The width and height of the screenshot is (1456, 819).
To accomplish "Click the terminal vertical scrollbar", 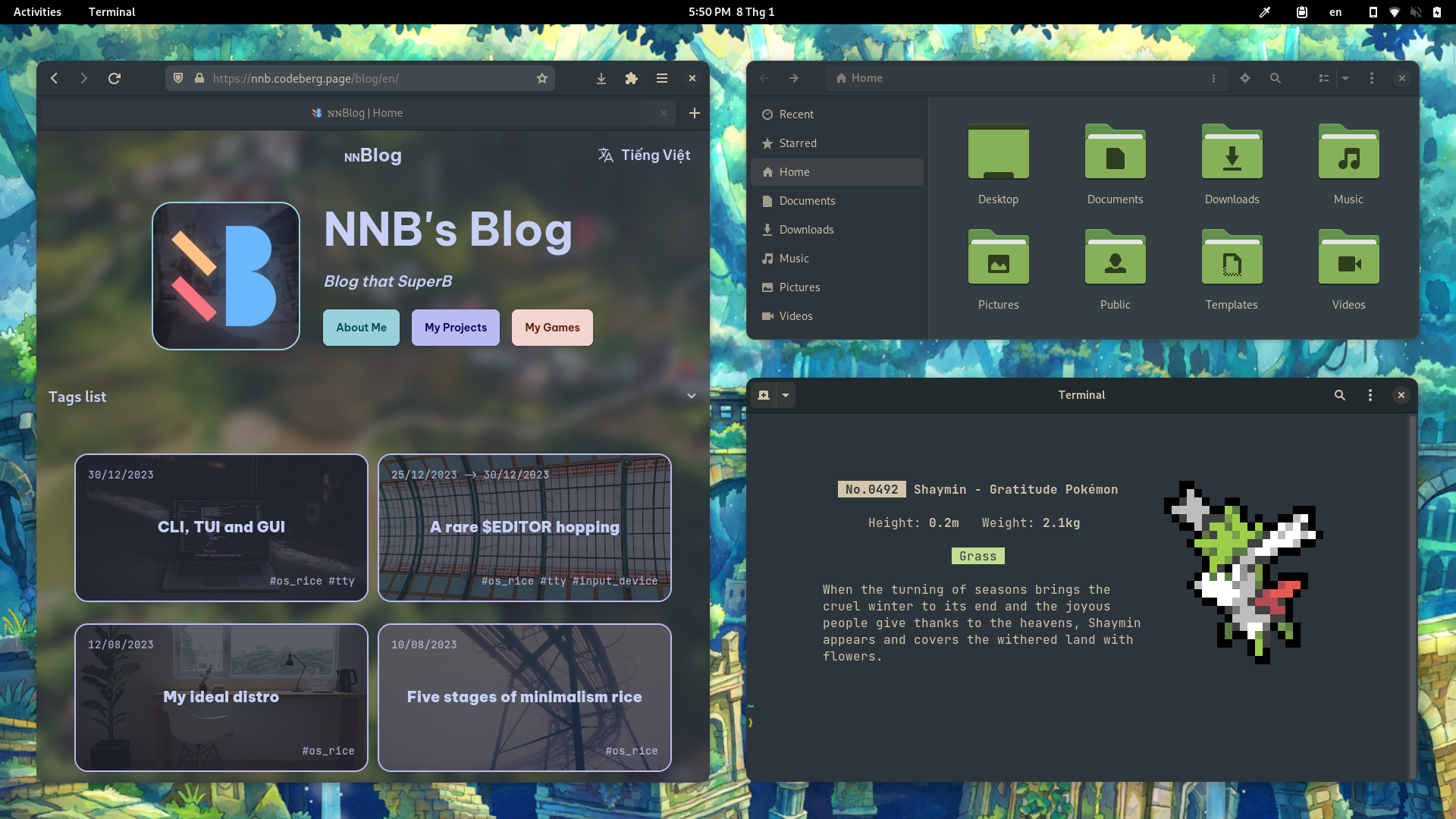I will pyautogui.click(x=1412, y=597).
